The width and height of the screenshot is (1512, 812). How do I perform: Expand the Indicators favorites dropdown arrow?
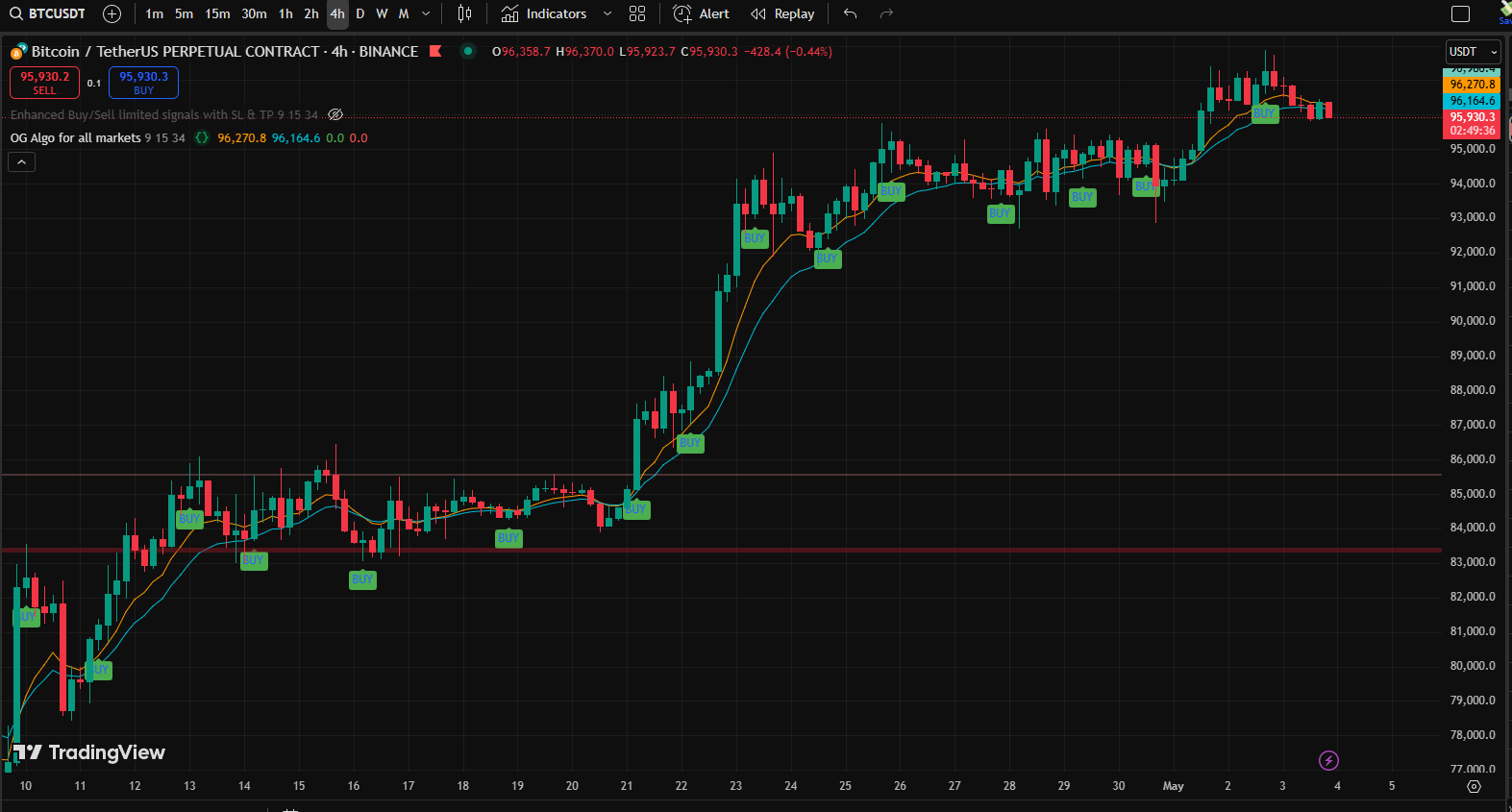(x=607, y=13)
